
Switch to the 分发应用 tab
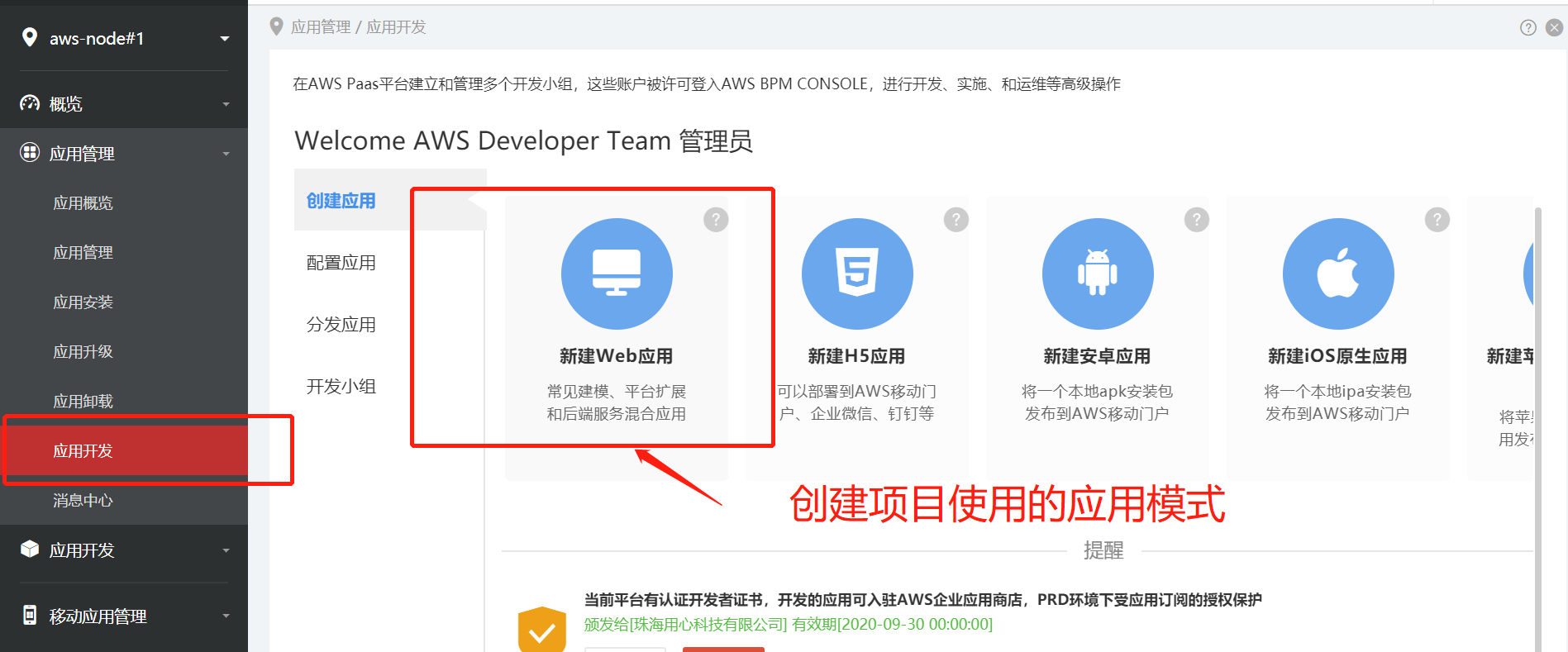pyautogui.click(x=341, y=325)
